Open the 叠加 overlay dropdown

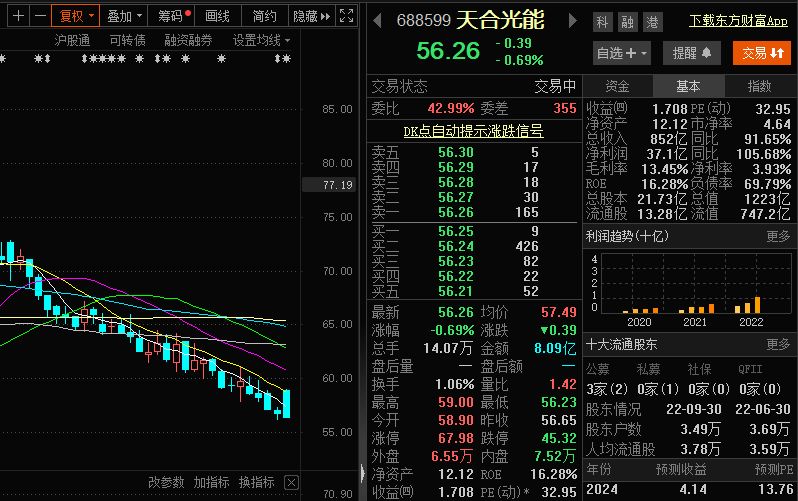[124, 16]
